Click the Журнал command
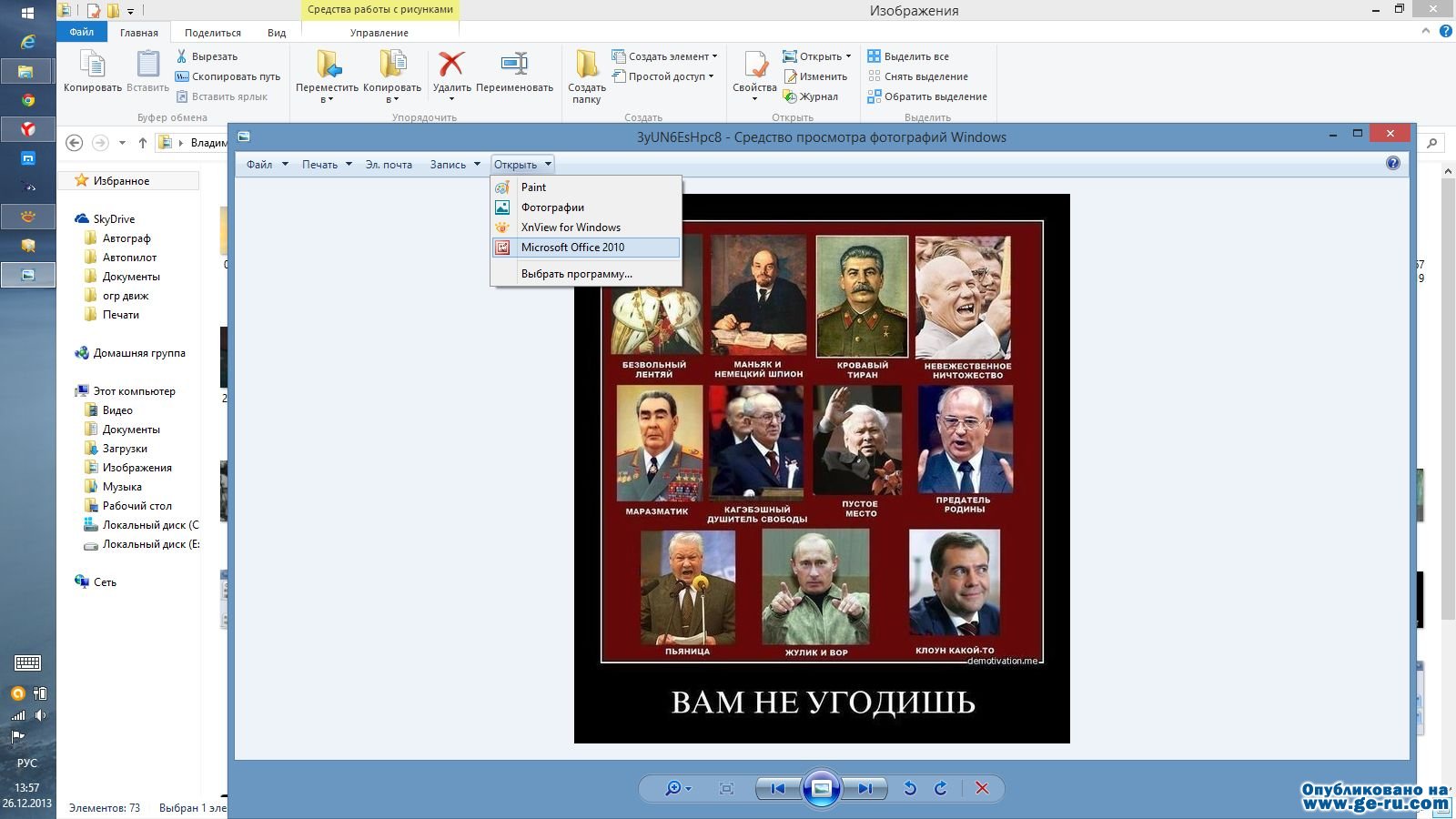Screen dimensions: 1456x819 click(x=811, y=96)
